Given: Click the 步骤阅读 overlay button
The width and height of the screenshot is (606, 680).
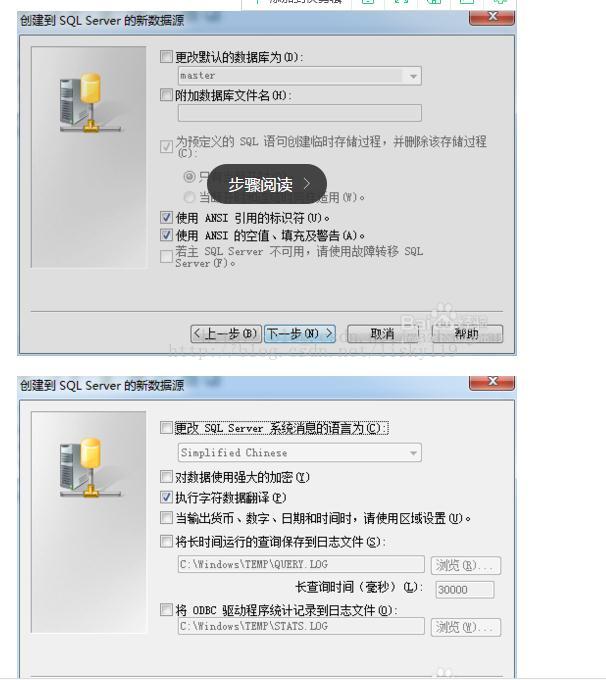Looking at the screenshot, I should (267, 184).
